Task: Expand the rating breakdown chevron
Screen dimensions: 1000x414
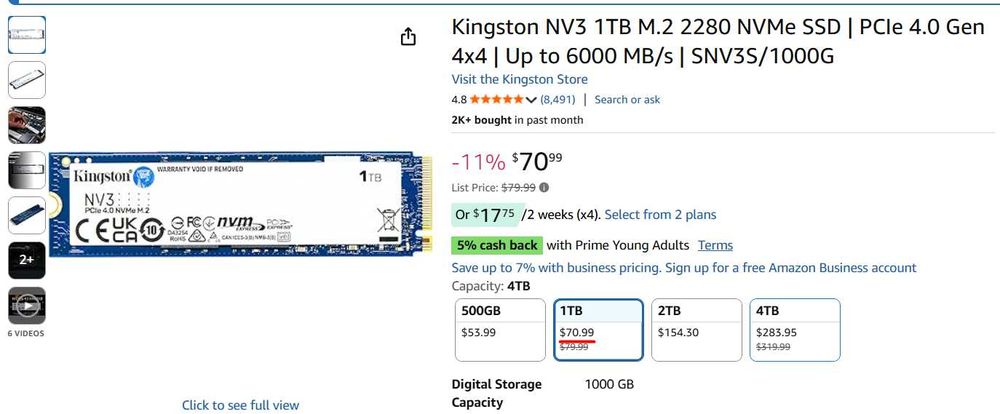Action: (531, 100)
